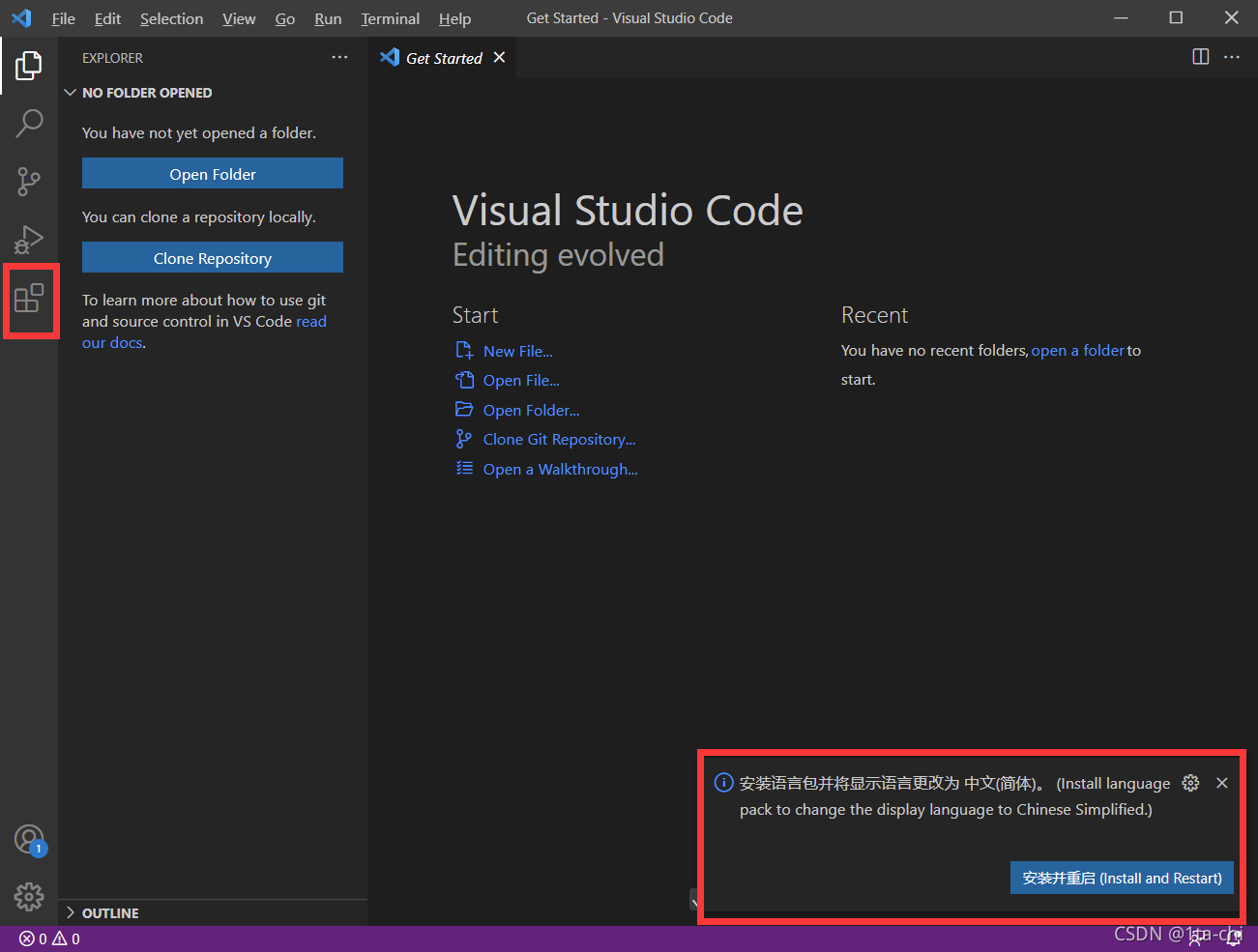Viewport: 1258px width, 952px height.
Task: Open the Accounts icon with badge
Action: (x=29, y=840)
